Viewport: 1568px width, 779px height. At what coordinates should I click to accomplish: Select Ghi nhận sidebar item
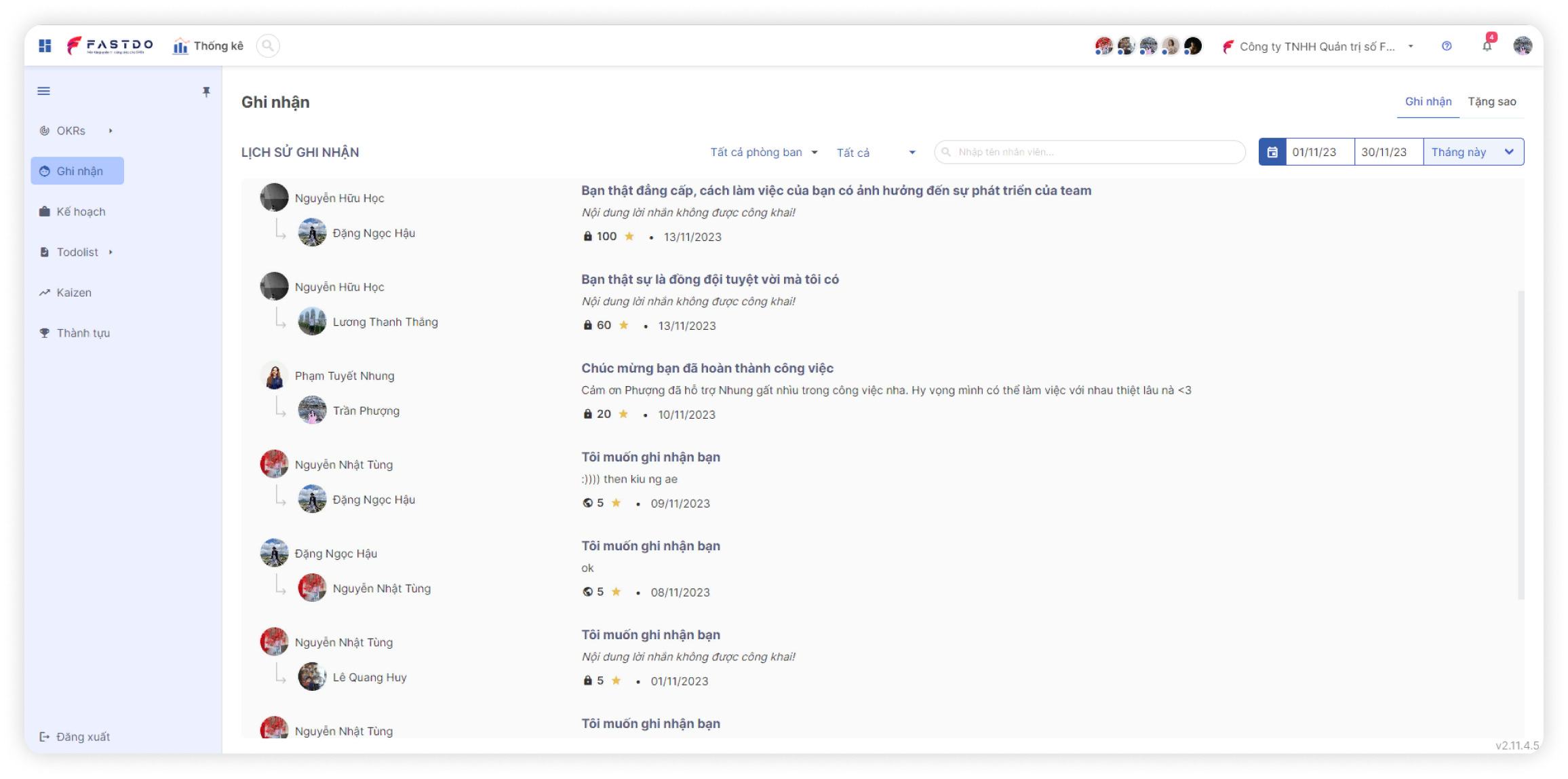point(77,171)
